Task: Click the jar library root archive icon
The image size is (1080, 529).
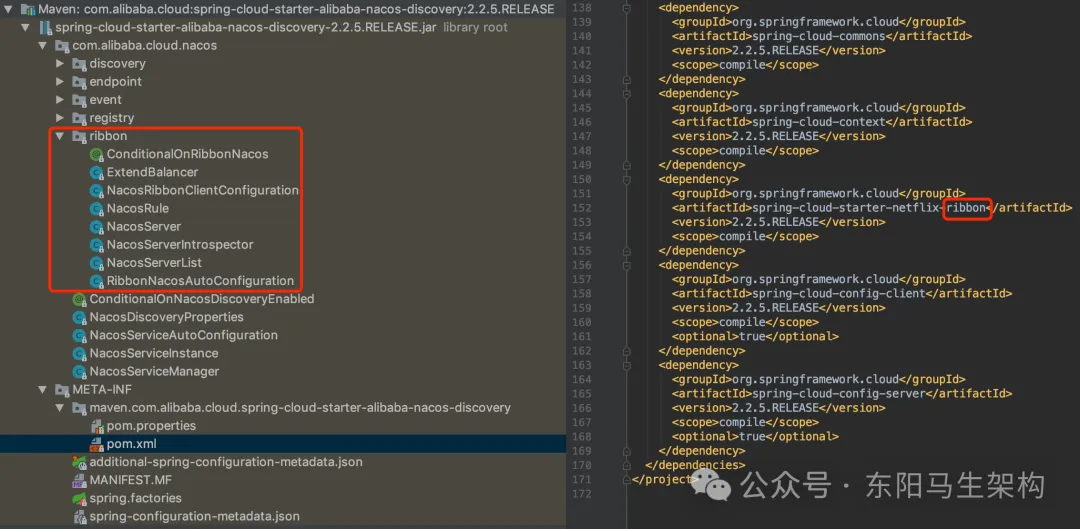Action: [x=45, y=28]
